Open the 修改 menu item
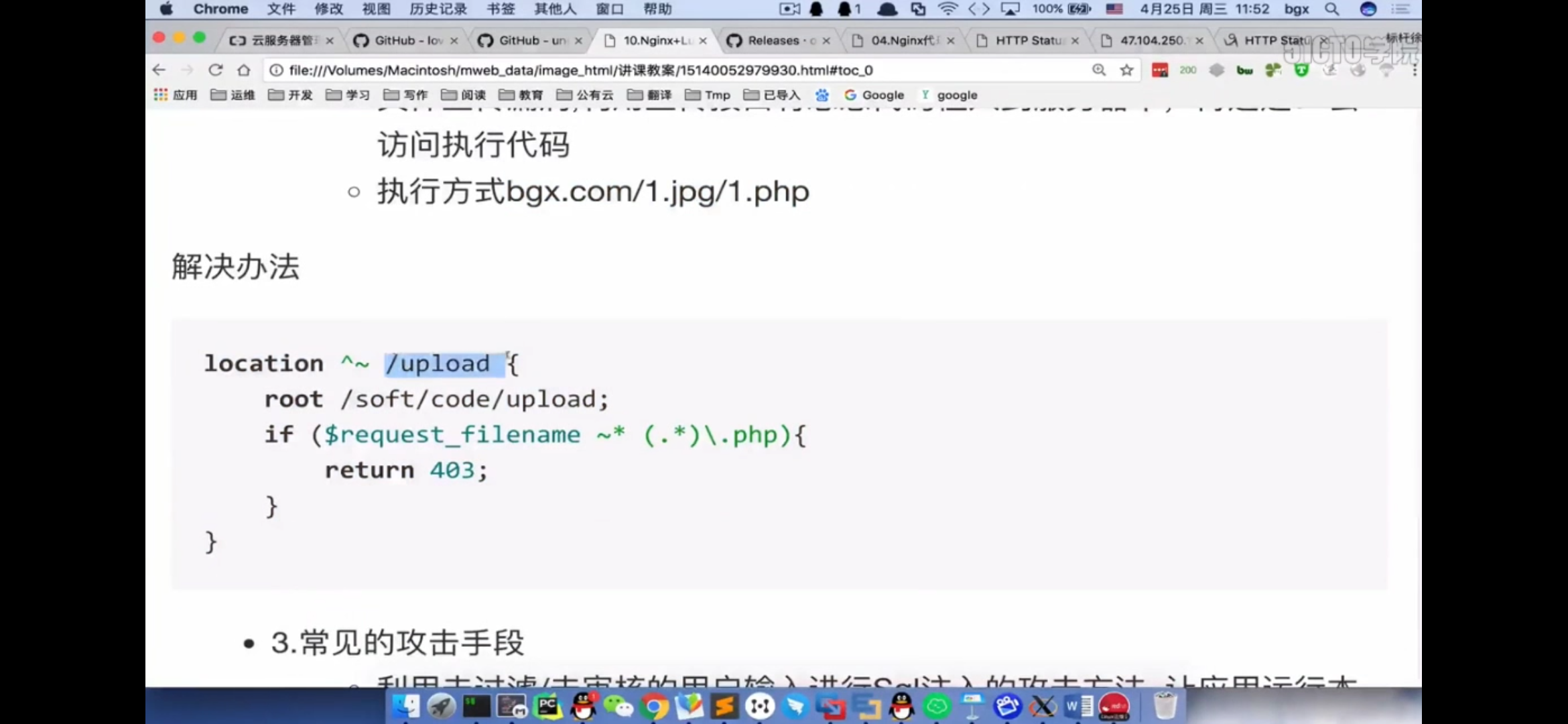The height and width of the screenshot is (724, 1568). tap(328, 9)
